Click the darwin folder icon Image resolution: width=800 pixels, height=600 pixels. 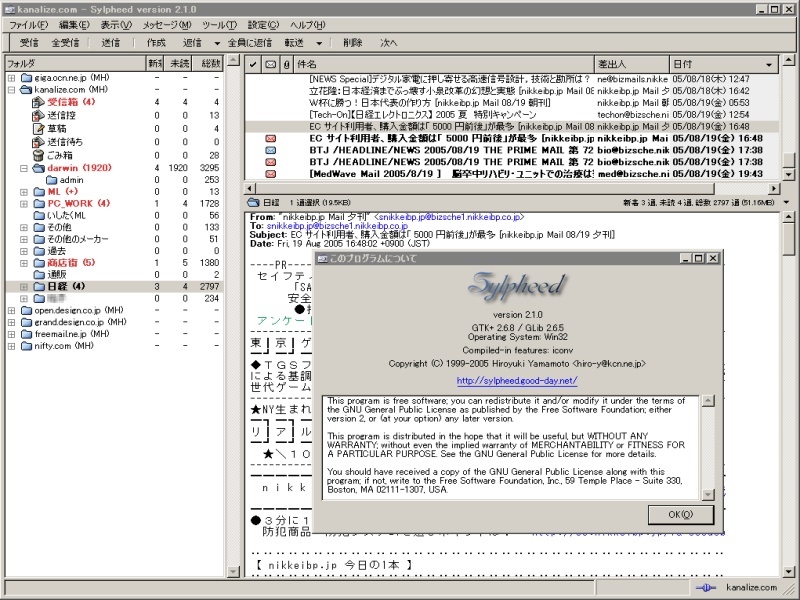pos(39,168)
